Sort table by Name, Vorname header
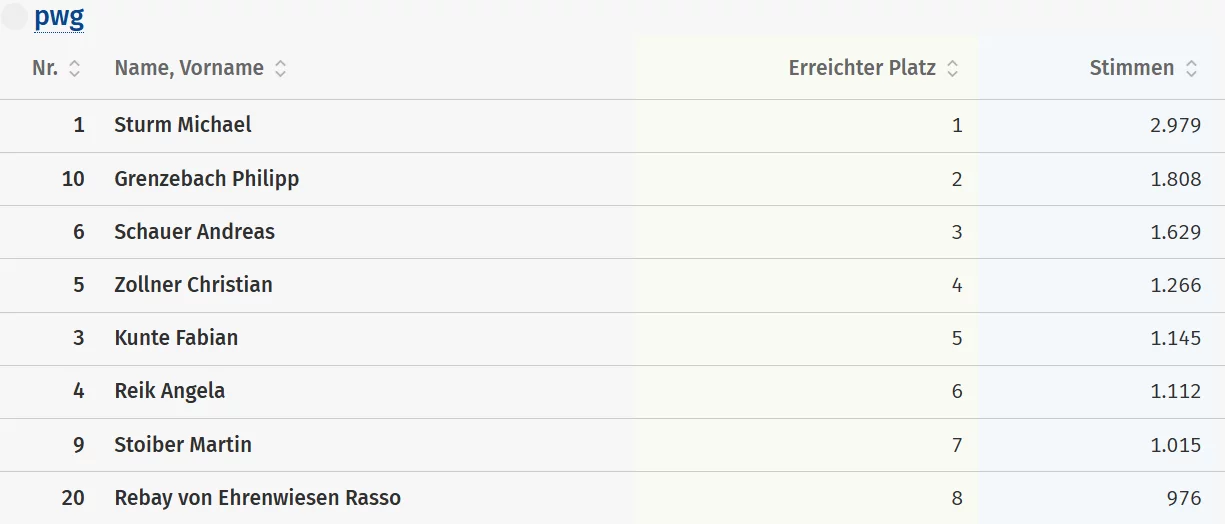The height and width of the screenshot is (524, 1225). 189,68
